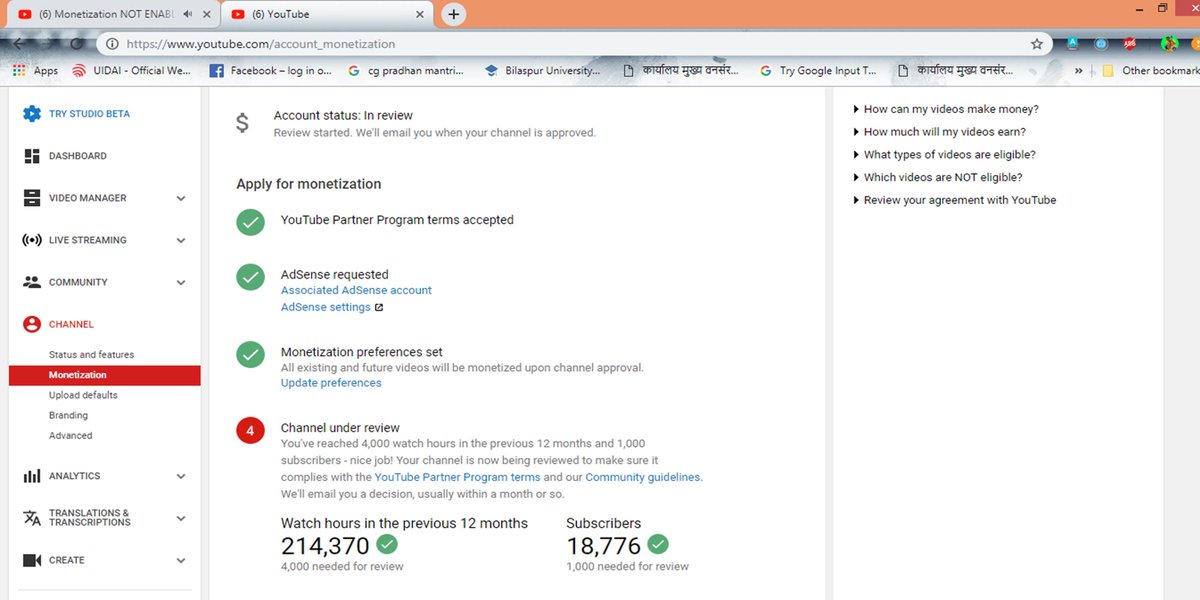This screenshot has width=1200, height=600.
Task: Expand 'Which videos are NOT eligible?'
Action: click(x=937, y=177)
